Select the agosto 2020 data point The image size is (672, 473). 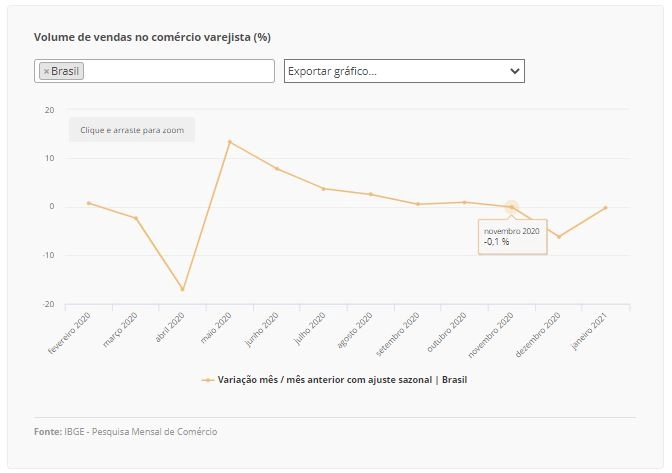(x=371, y=194)
